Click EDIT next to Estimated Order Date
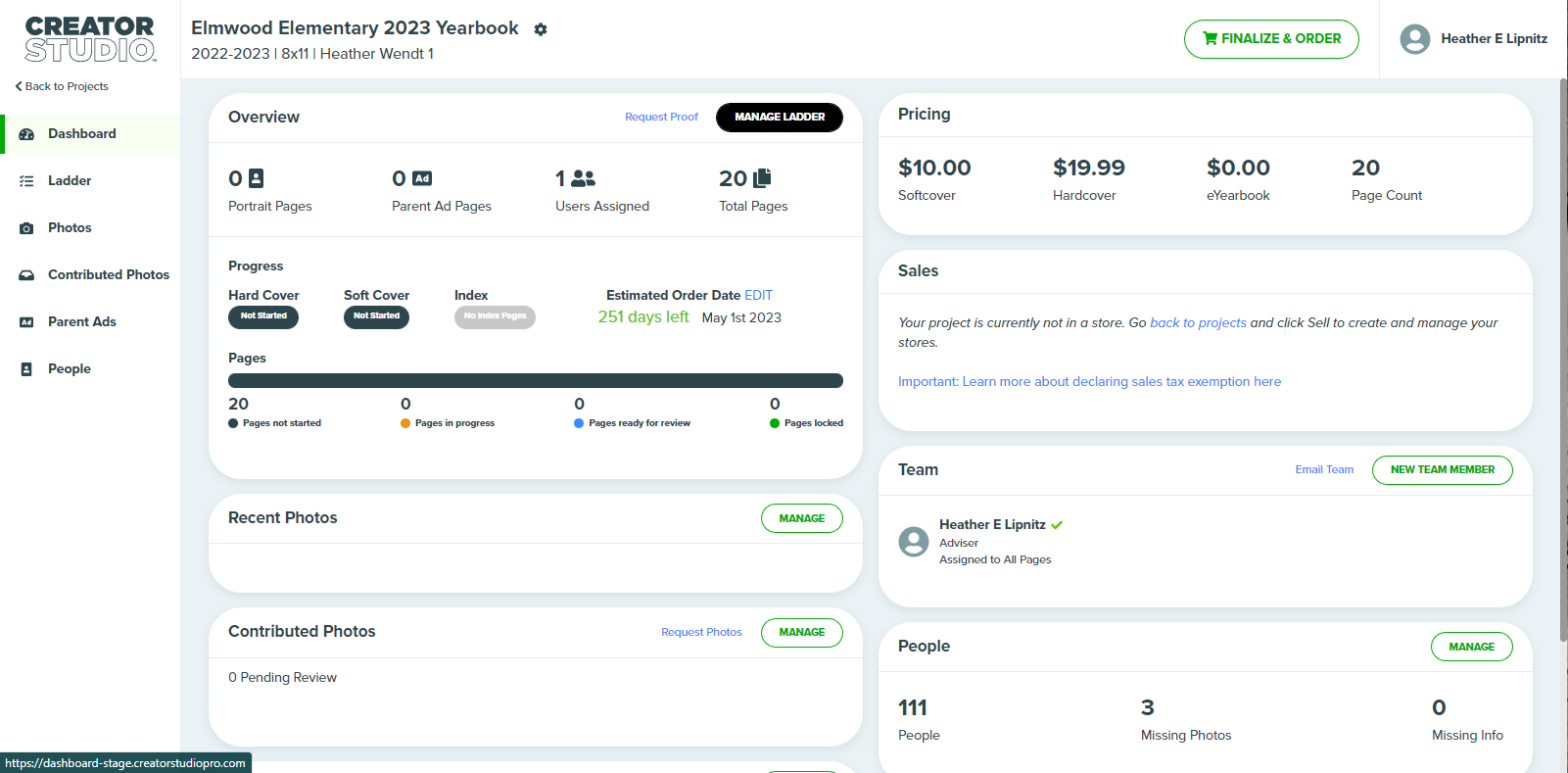 (758, 295)
